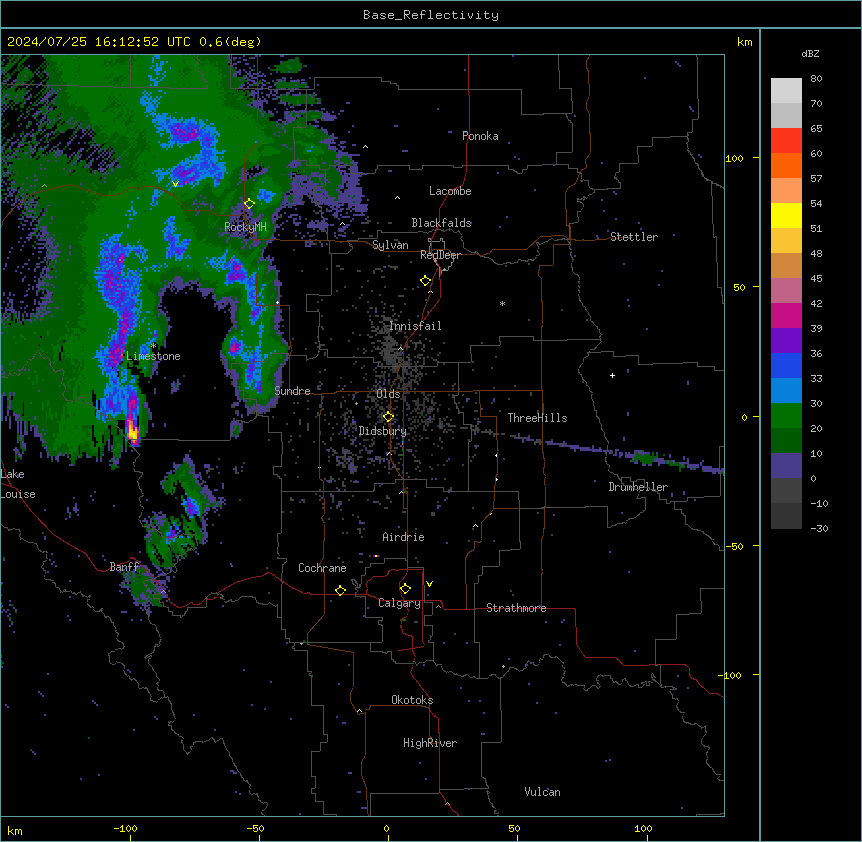
Task: Select the light gray 70-80 dBZ swatch
Action: click(786, 91)
